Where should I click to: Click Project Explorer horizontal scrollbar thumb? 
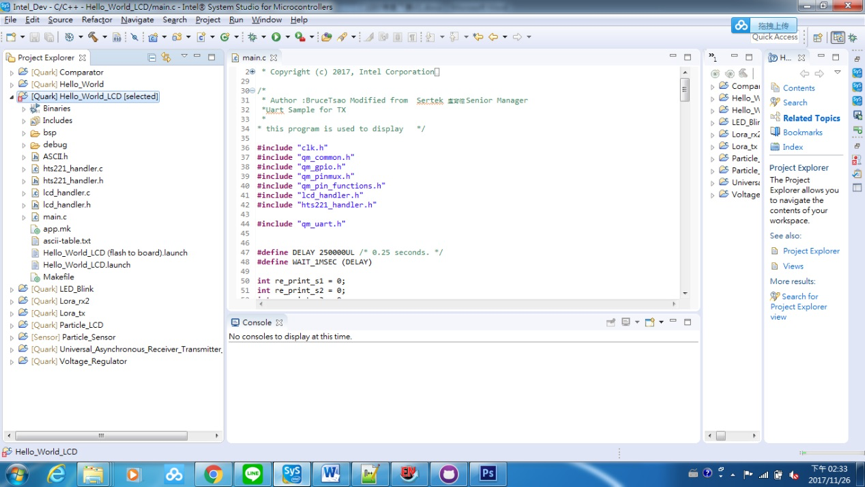(101, 436)
